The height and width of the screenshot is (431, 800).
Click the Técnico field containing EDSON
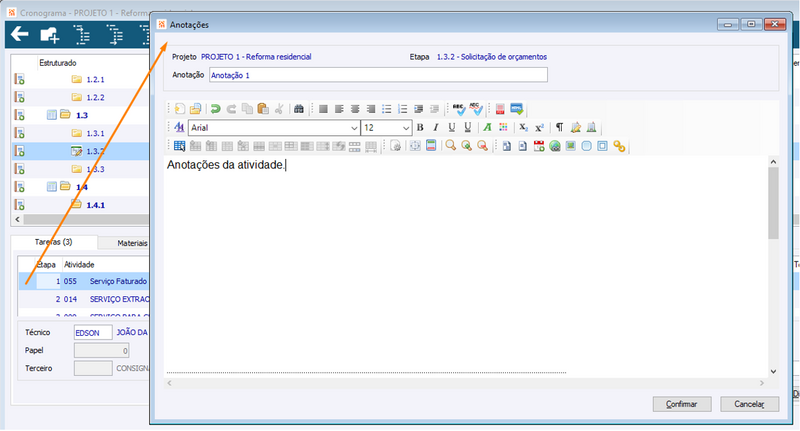point(93,333)
